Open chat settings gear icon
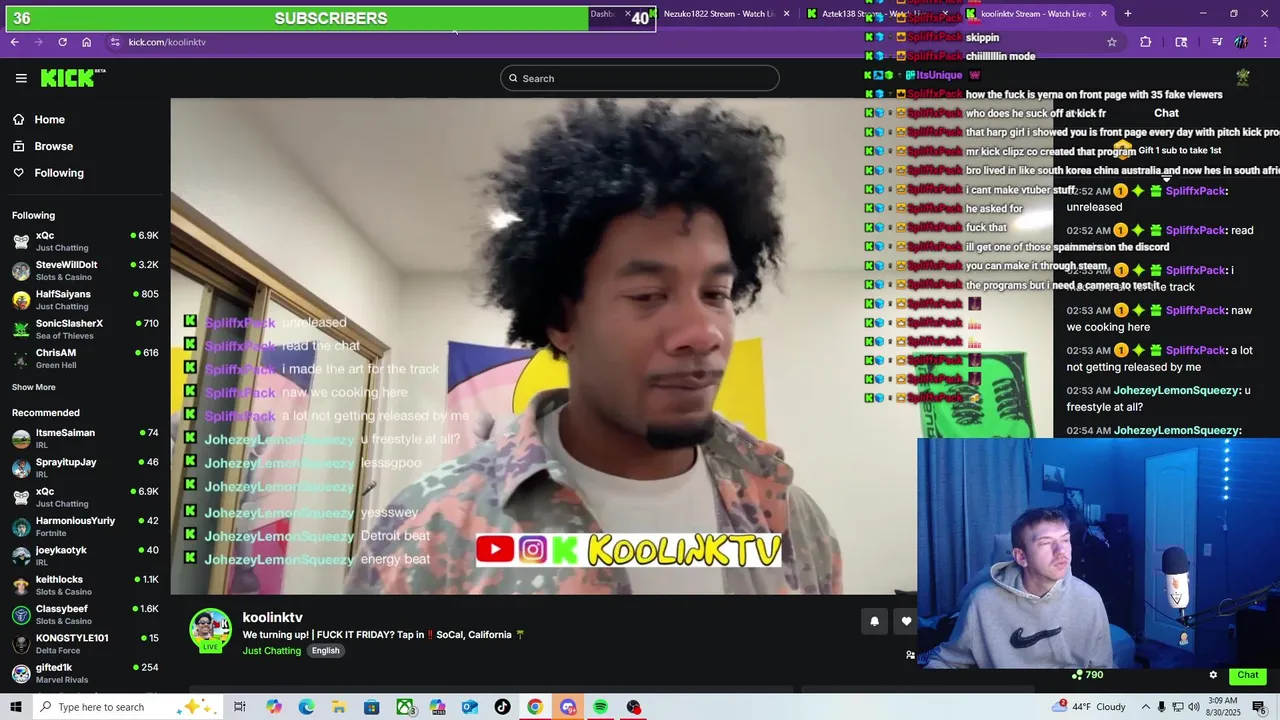The height and width of the screenshot is (720, 1280). pos(1213,675)
